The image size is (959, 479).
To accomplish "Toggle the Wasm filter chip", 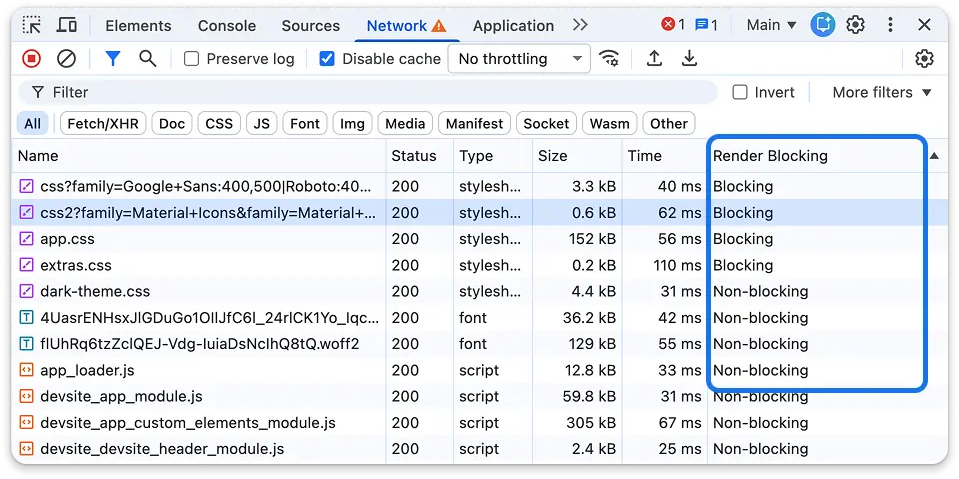I will (x=610, y=124).
